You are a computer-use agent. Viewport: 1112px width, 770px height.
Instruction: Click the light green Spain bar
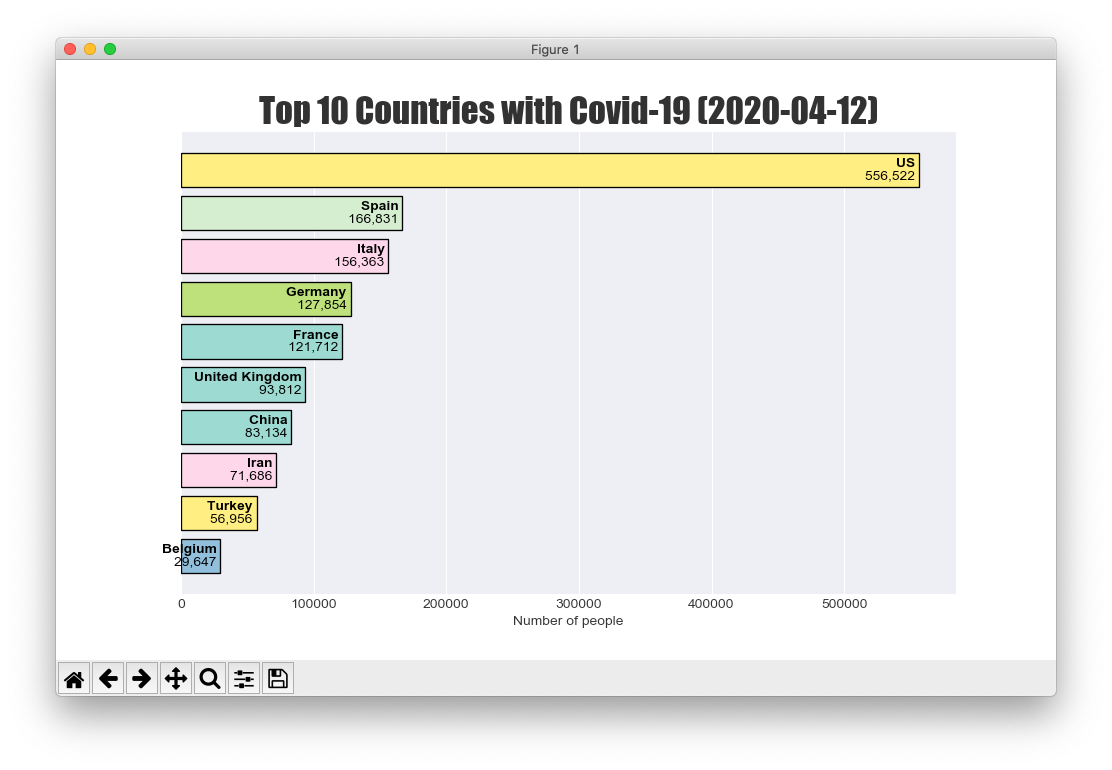point(292,213)
